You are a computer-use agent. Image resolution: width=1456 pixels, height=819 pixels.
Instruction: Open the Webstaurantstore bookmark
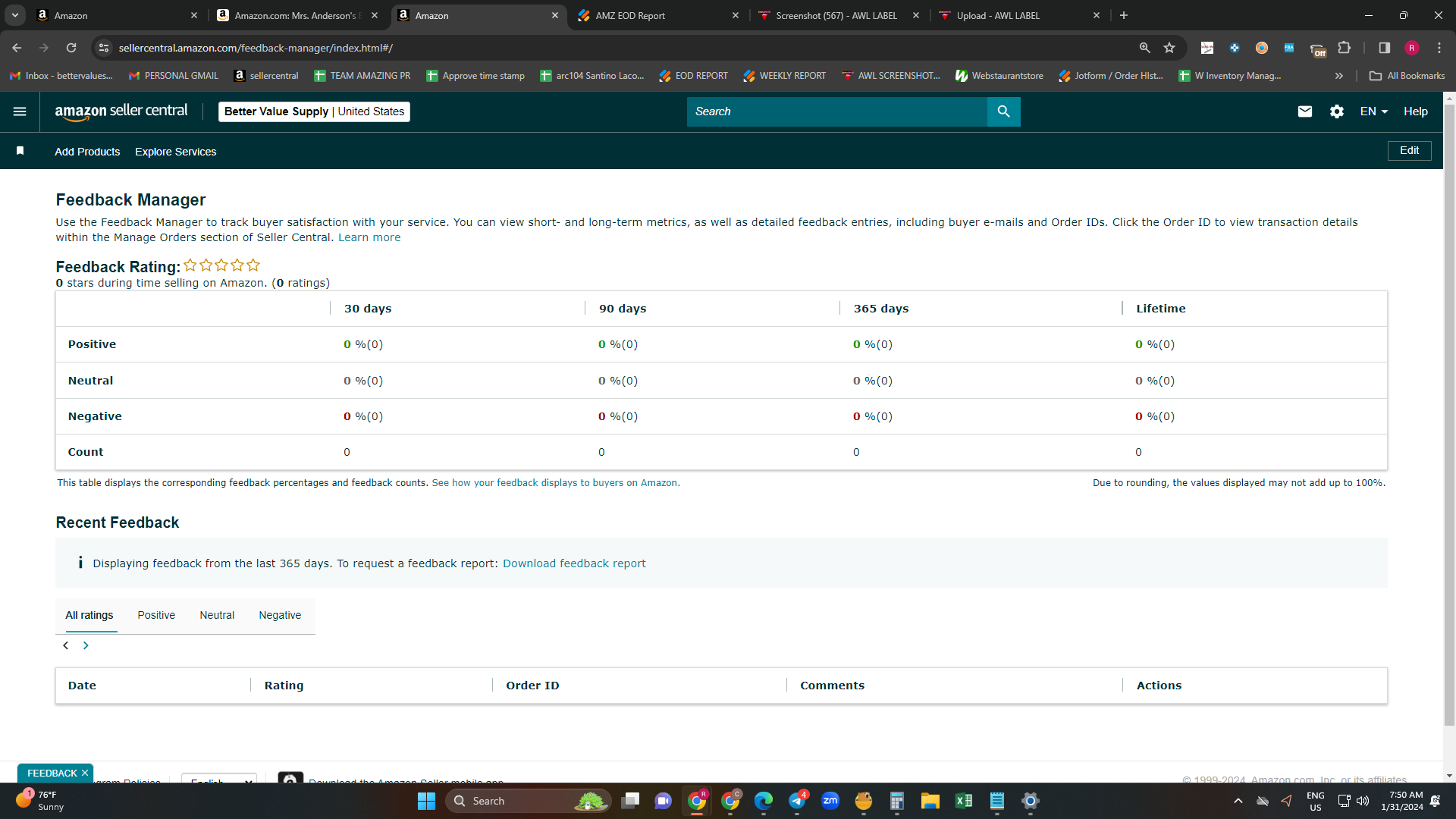[x=999, y=76]
